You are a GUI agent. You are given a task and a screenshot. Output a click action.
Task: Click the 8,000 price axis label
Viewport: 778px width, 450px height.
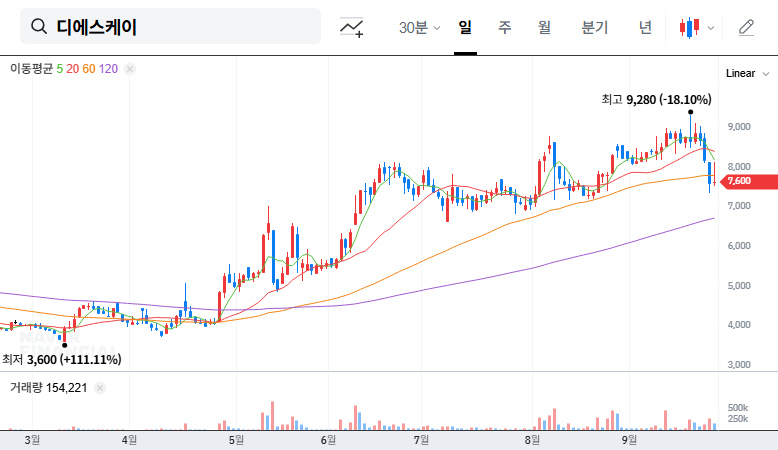(739, 167)
